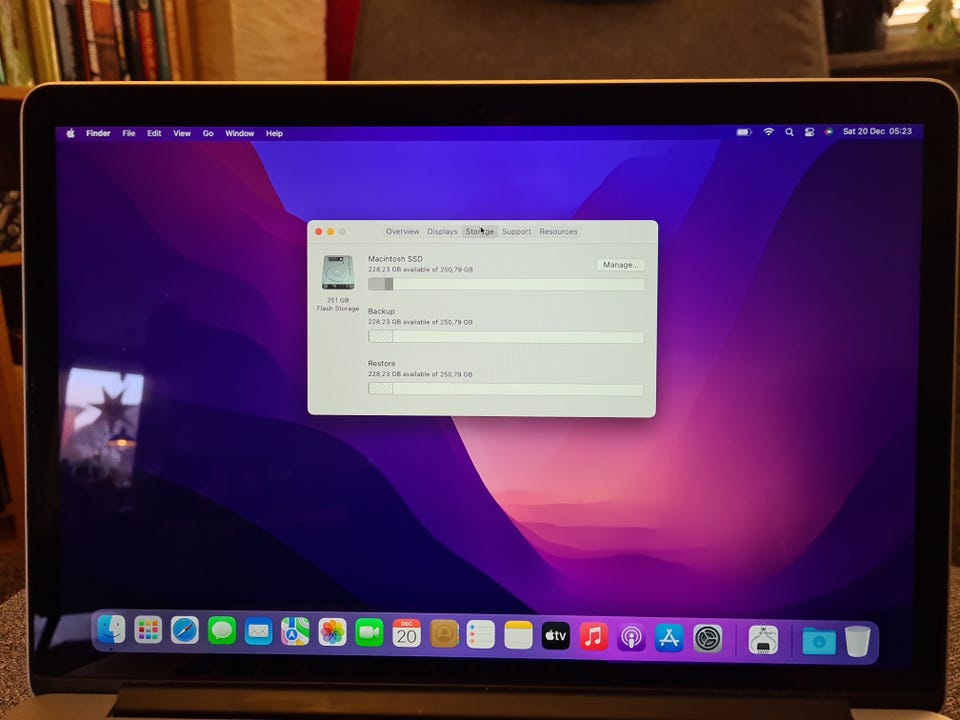This screenshot has width=960, height=720.
Task: Open the View menu
Action: [x=182, y=133]
